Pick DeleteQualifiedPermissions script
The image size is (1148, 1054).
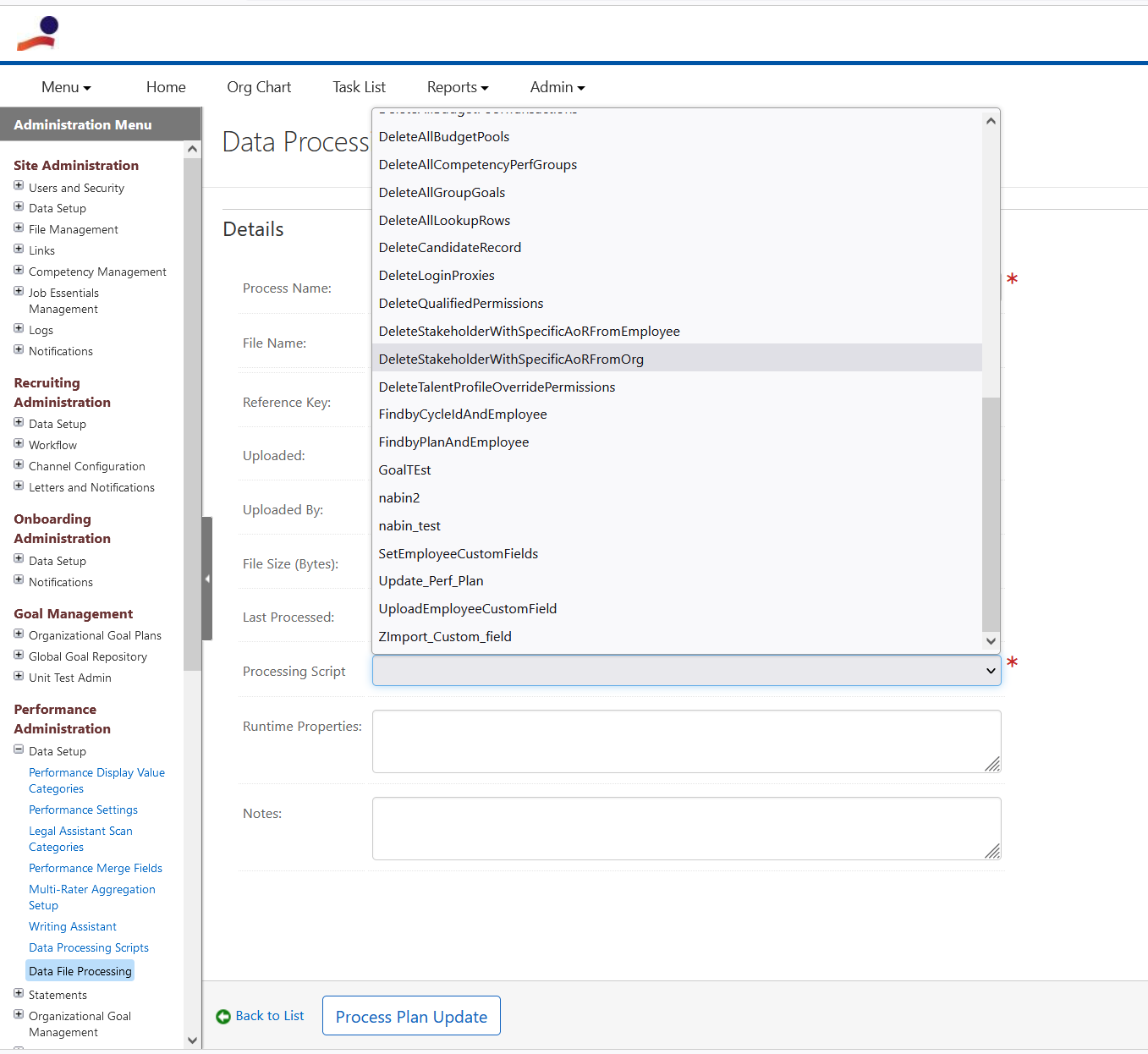pos(677,304)
